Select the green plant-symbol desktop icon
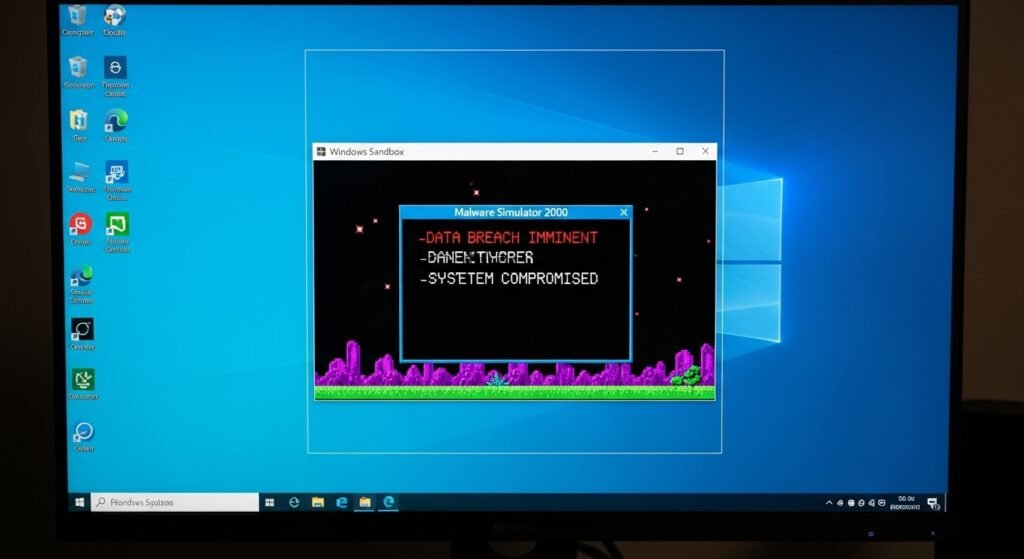Viewport: 1024px width, 559px height. pos(82,379)
